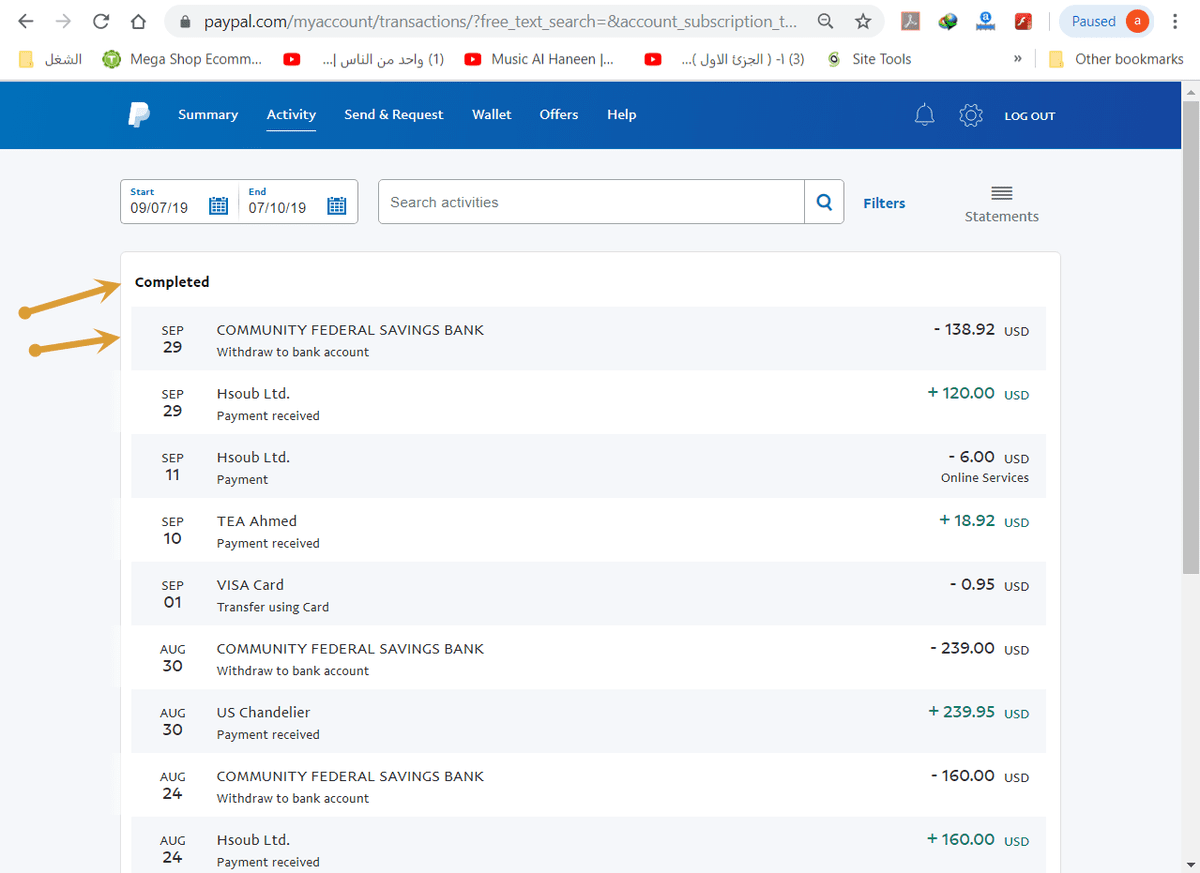
Task: Open the Send & Request tab
Action: (393, 115)
